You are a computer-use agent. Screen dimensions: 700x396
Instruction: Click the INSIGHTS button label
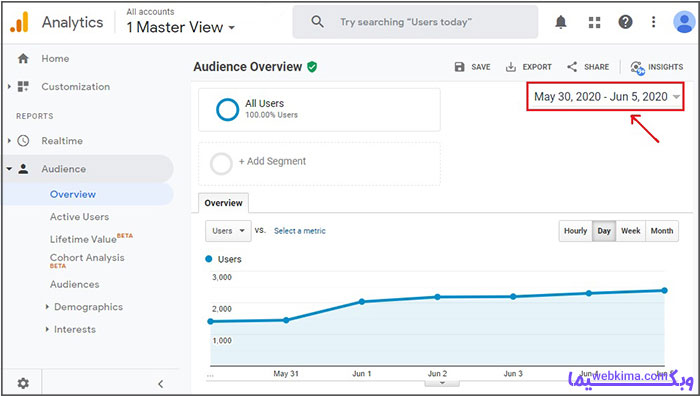[666, 67]
